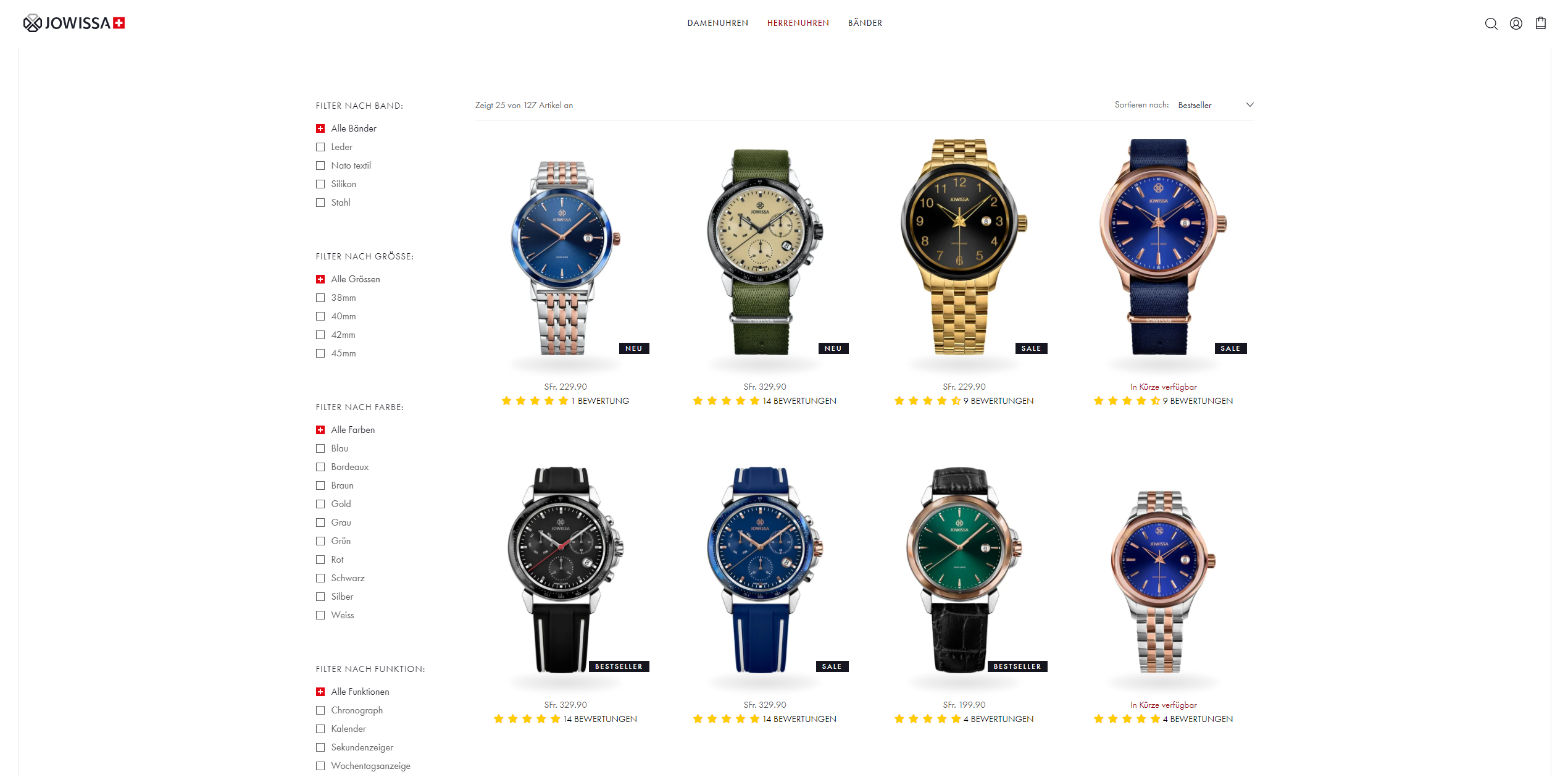Open the user account icon
This screenshot has width=1568, height=777.
[1516, 23]
